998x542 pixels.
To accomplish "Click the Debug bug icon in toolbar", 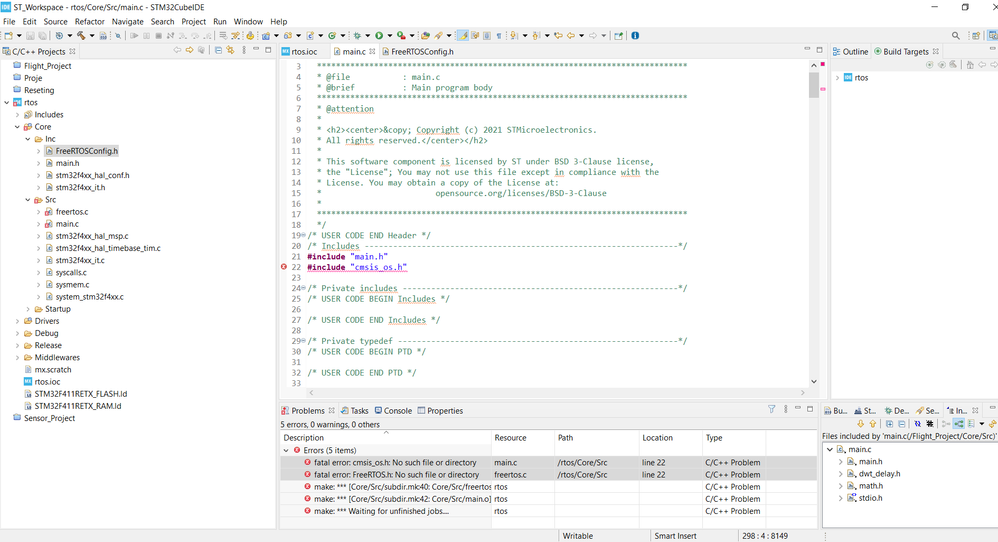I will 356,36.
